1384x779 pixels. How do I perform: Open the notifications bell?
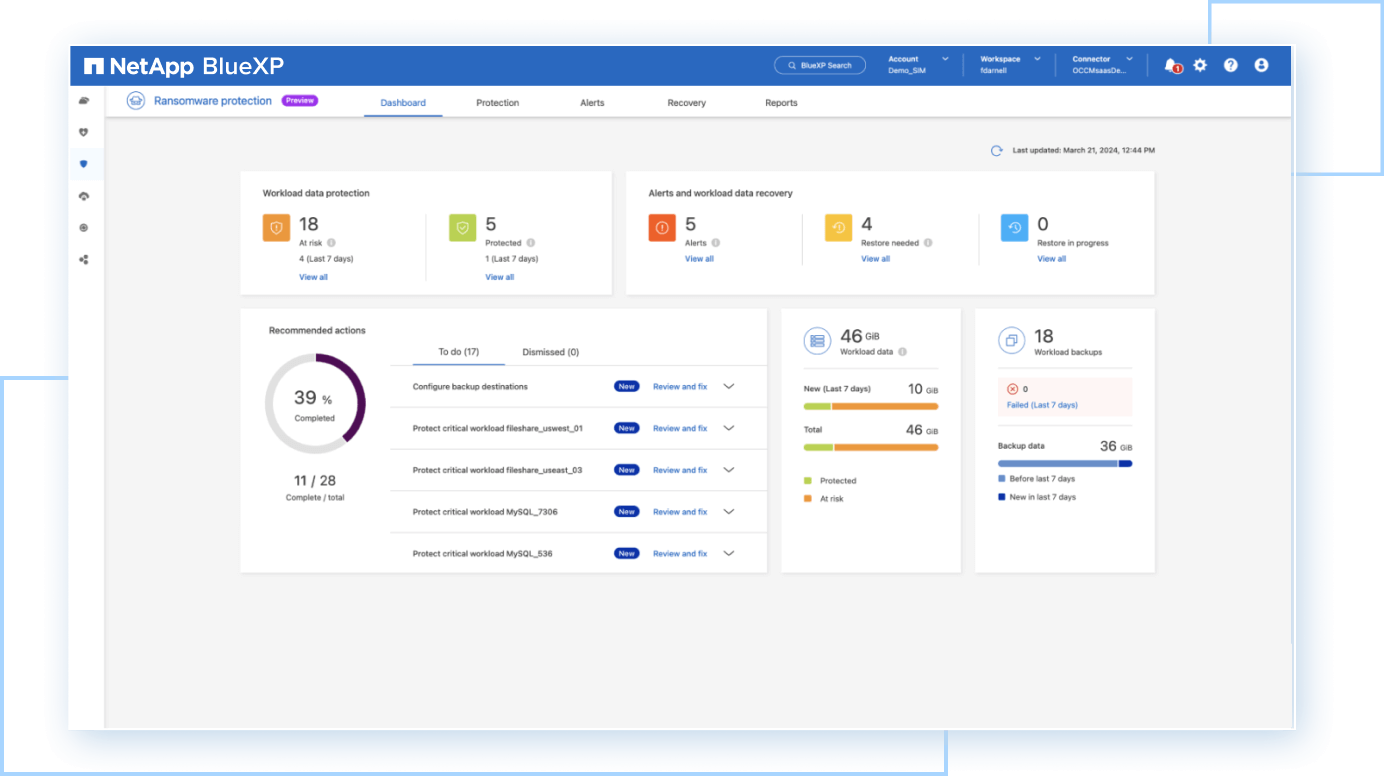coord(1170,64)
